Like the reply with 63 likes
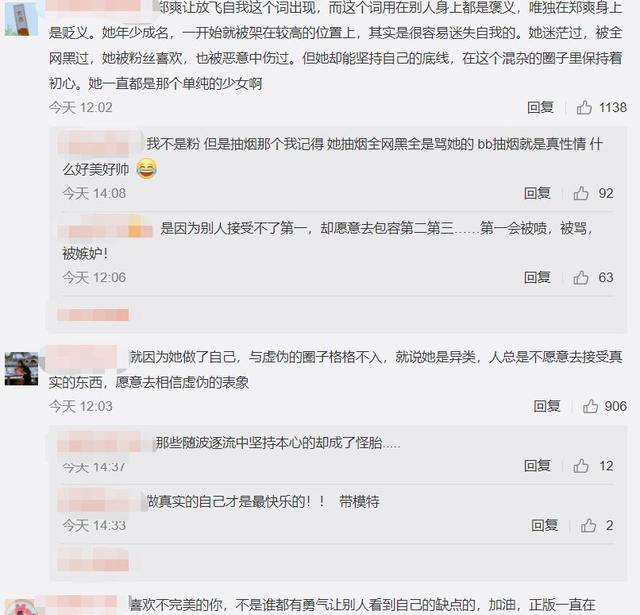Image resolution: width=640 pixels, height=615 pixels. [x=580, y=278]
